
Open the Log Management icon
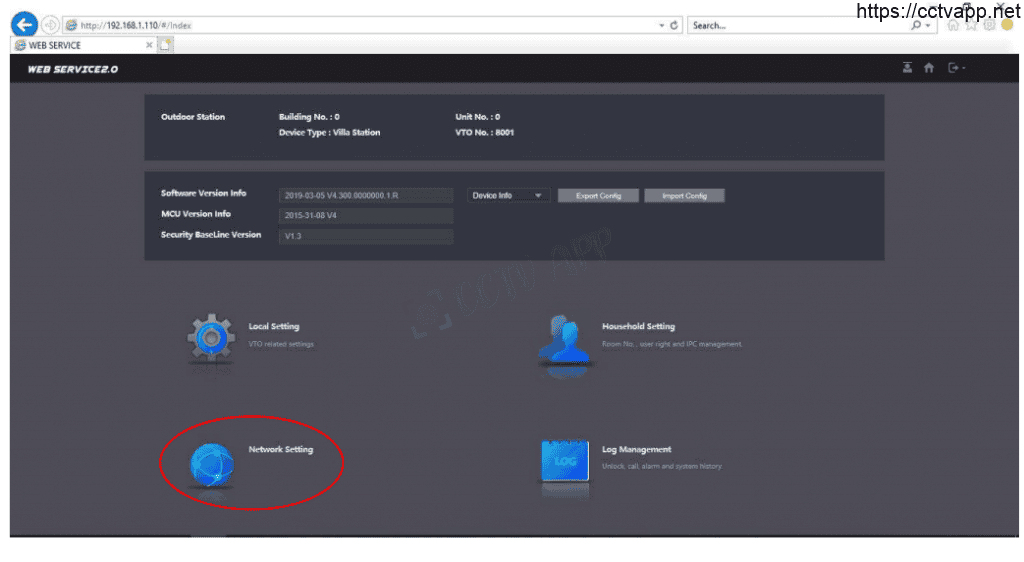coord(565,461)
